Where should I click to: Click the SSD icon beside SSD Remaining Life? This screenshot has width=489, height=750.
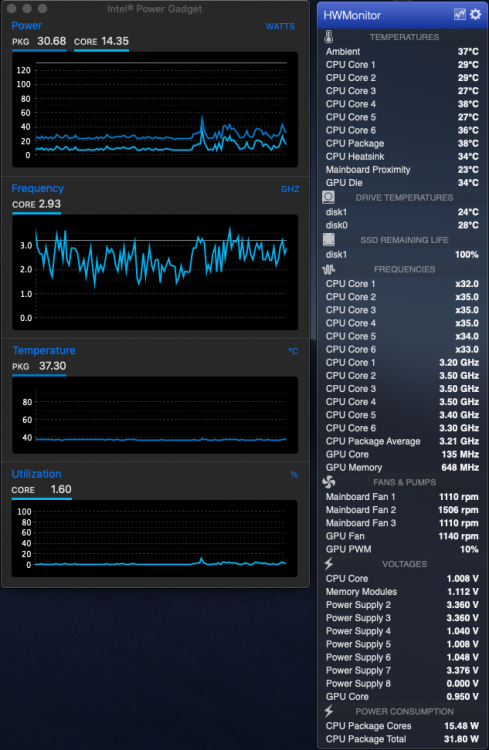coord(329,240)
